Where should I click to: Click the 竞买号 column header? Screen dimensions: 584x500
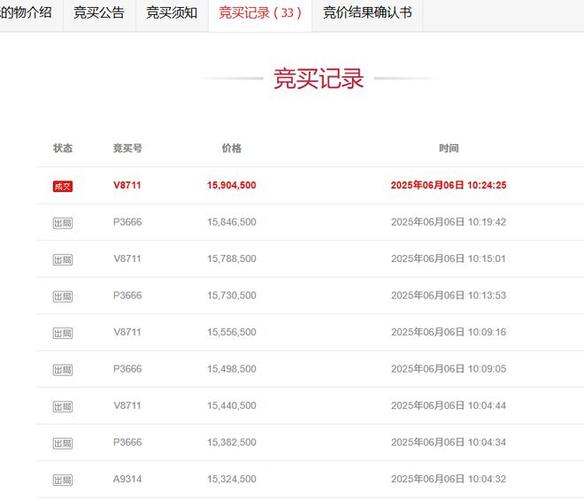(127, 148)
